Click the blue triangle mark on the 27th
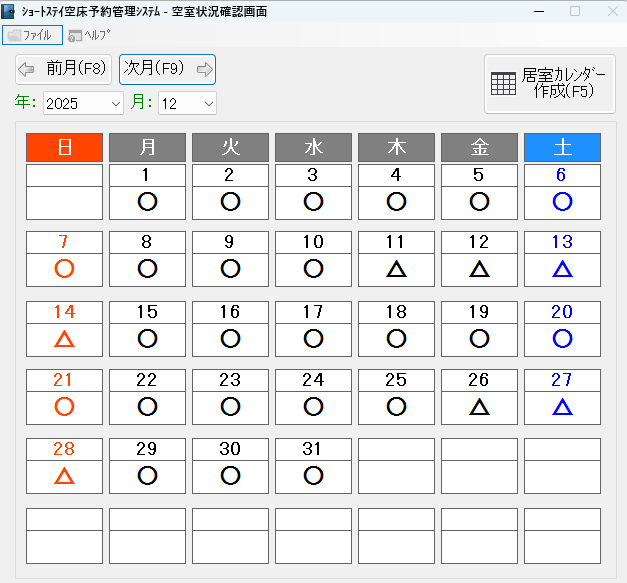This screenshot has height=583, width=627. (x=562, y=406)
